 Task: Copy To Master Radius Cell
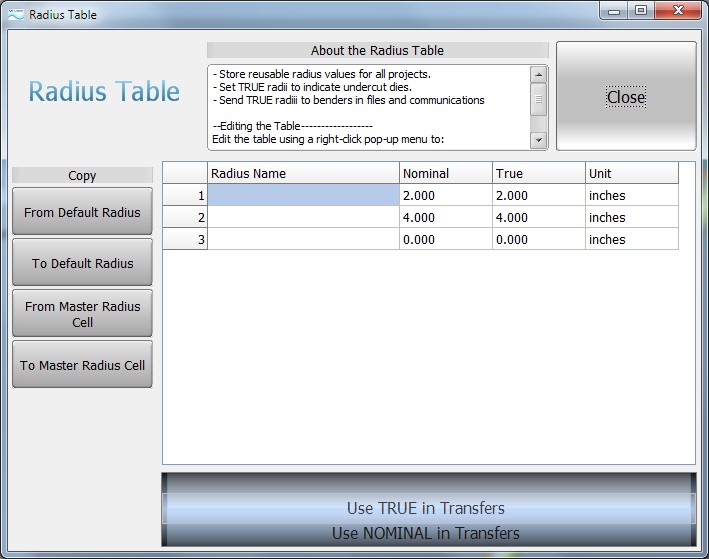point(82,365)
